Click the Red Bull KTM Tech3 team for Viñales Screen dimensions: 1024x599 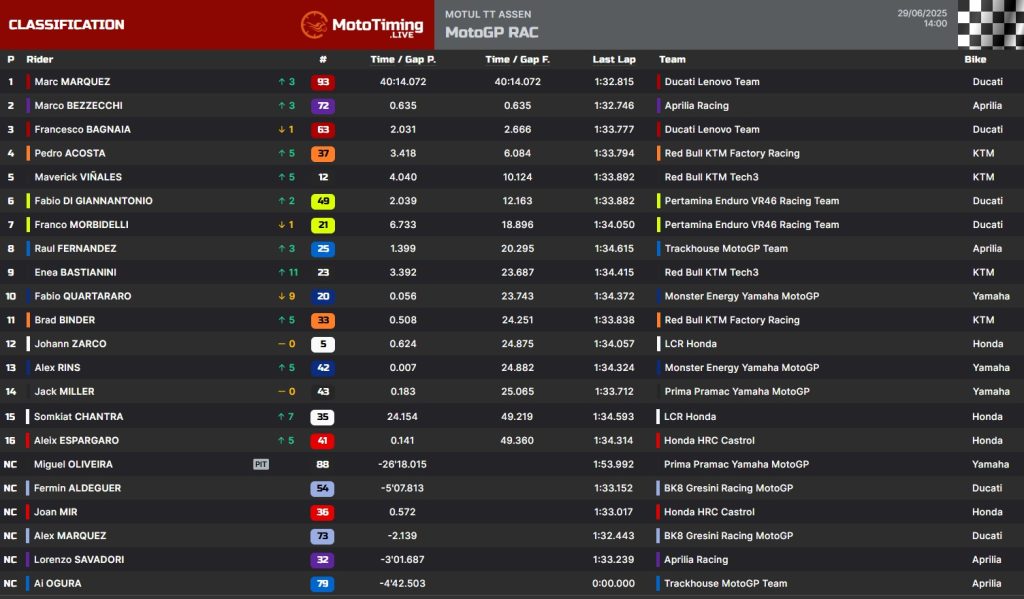(x=711, y=177)
